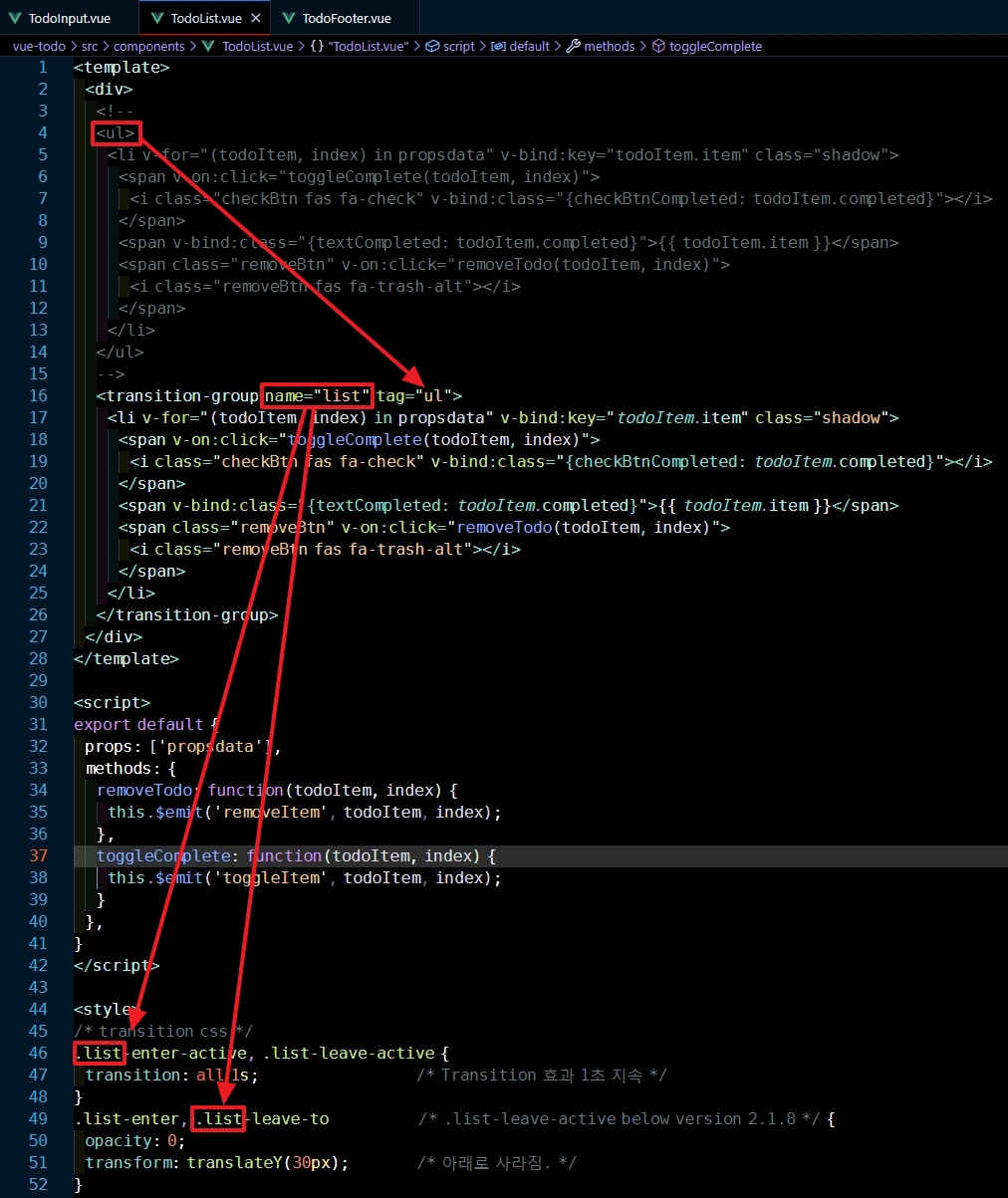Open vue-todo breadcrumb folder
1008x1198 pixels.
click(39, 46)
